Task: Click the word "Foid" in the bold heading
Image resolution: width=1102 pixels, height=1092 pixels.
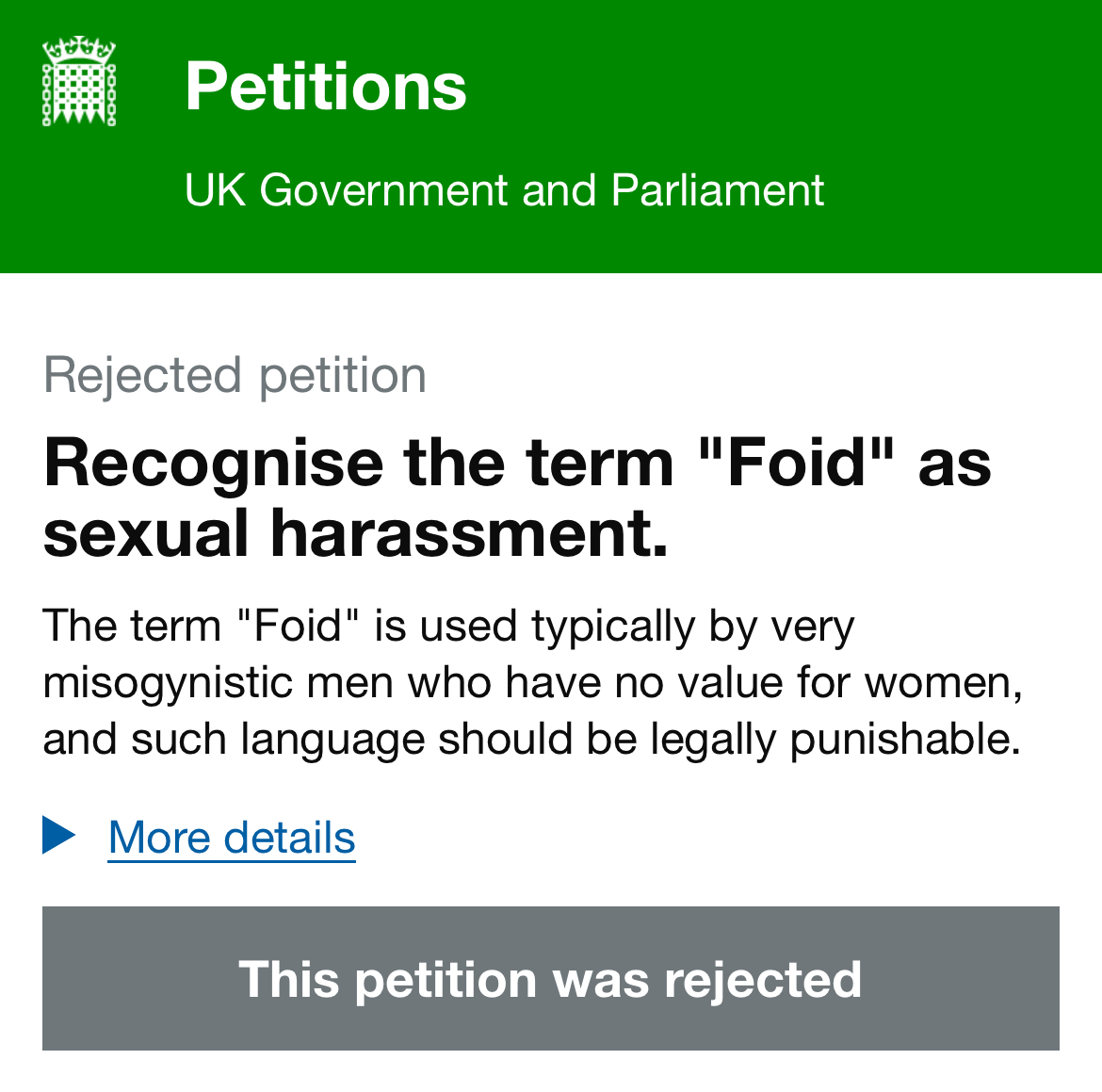Action: 798,464
